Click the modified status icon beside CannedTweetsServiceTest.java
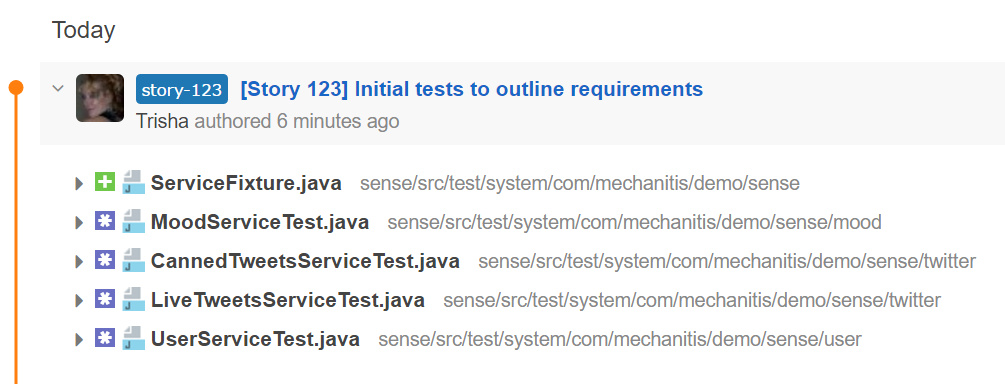The width and height of the screenshot is (1005, 384). tap(104, 261)
